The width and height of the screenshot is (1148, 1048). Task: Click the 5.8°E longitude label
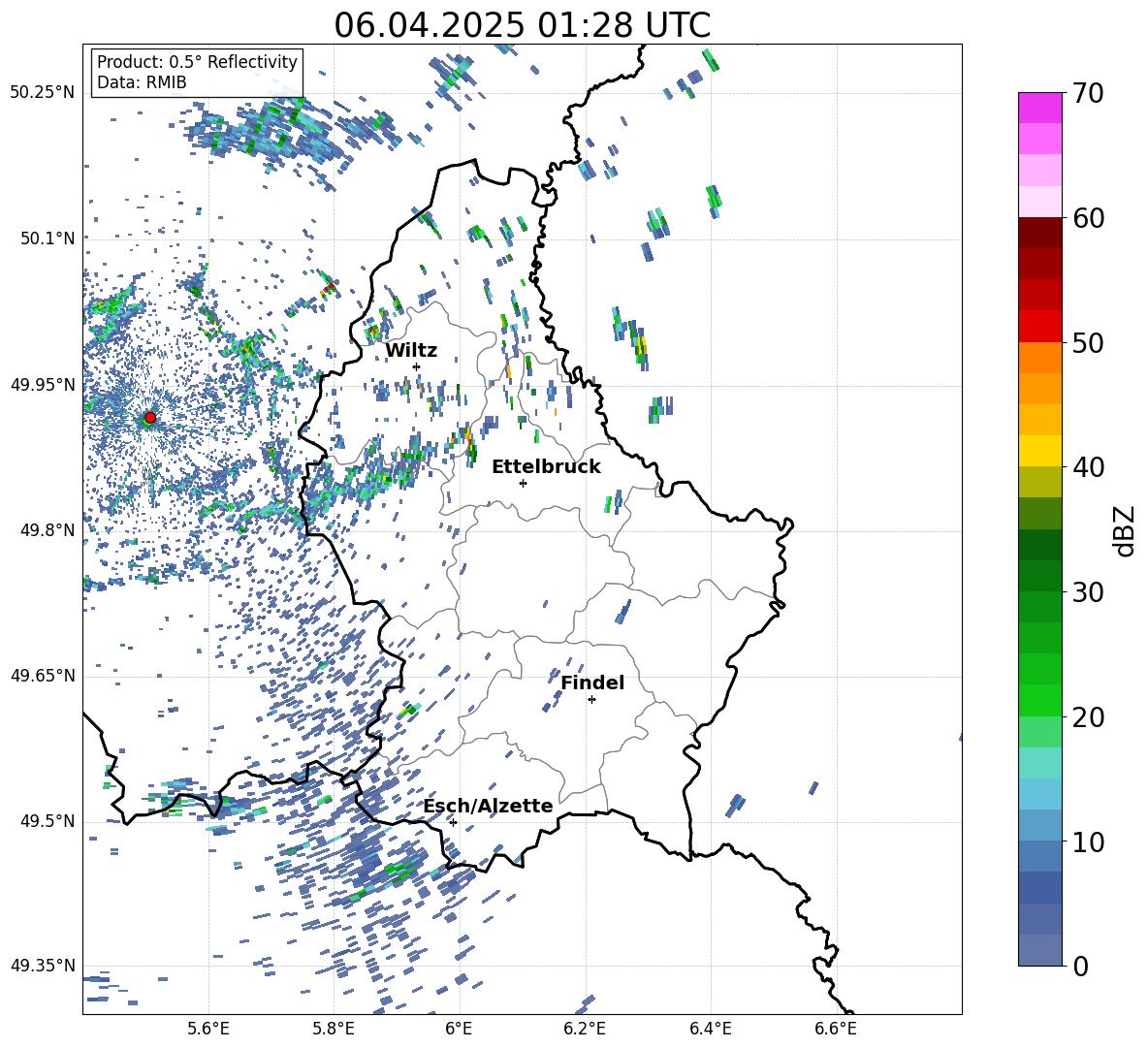tap(334, 1029)
